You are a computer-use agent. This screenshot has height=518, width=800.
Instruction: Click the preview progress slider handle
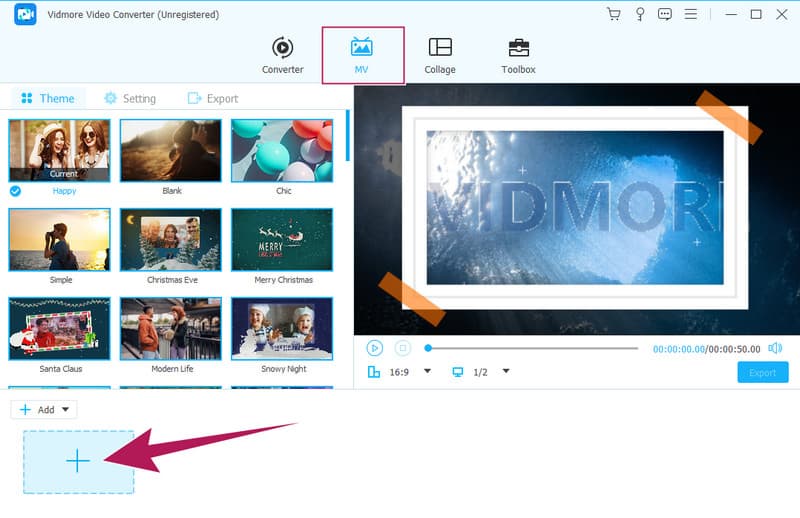[x=428, y=348]
